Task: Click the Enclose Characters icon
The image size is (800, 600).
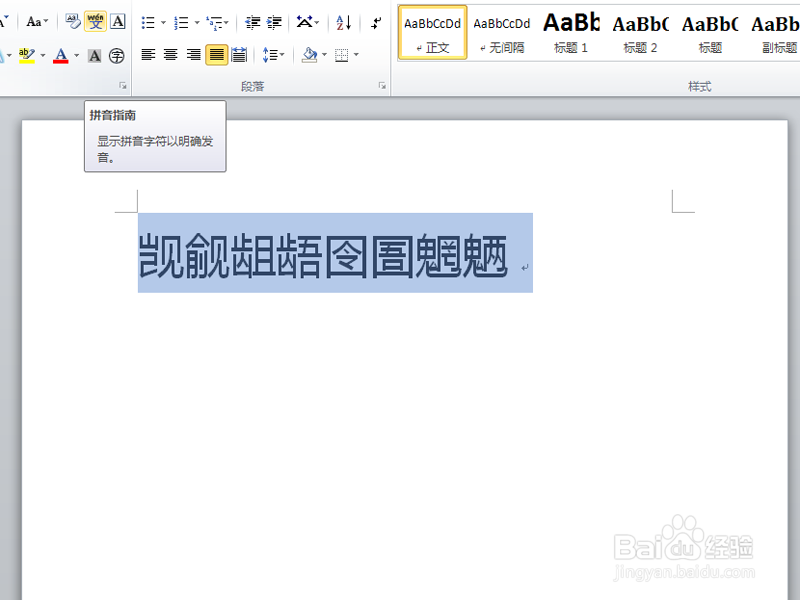Action: coord(117,56)
